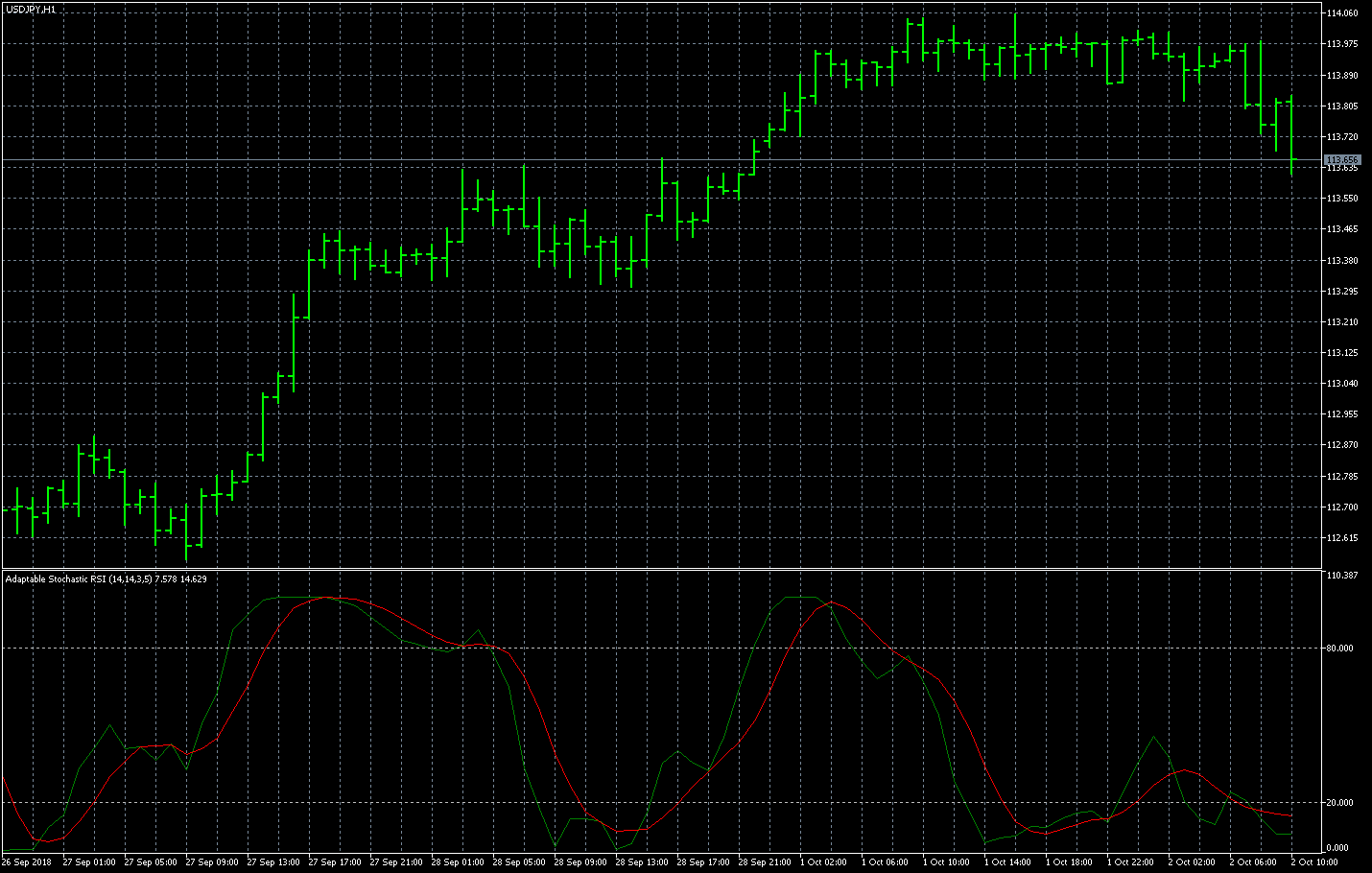Click the 112.955 price axis label

1342,414
